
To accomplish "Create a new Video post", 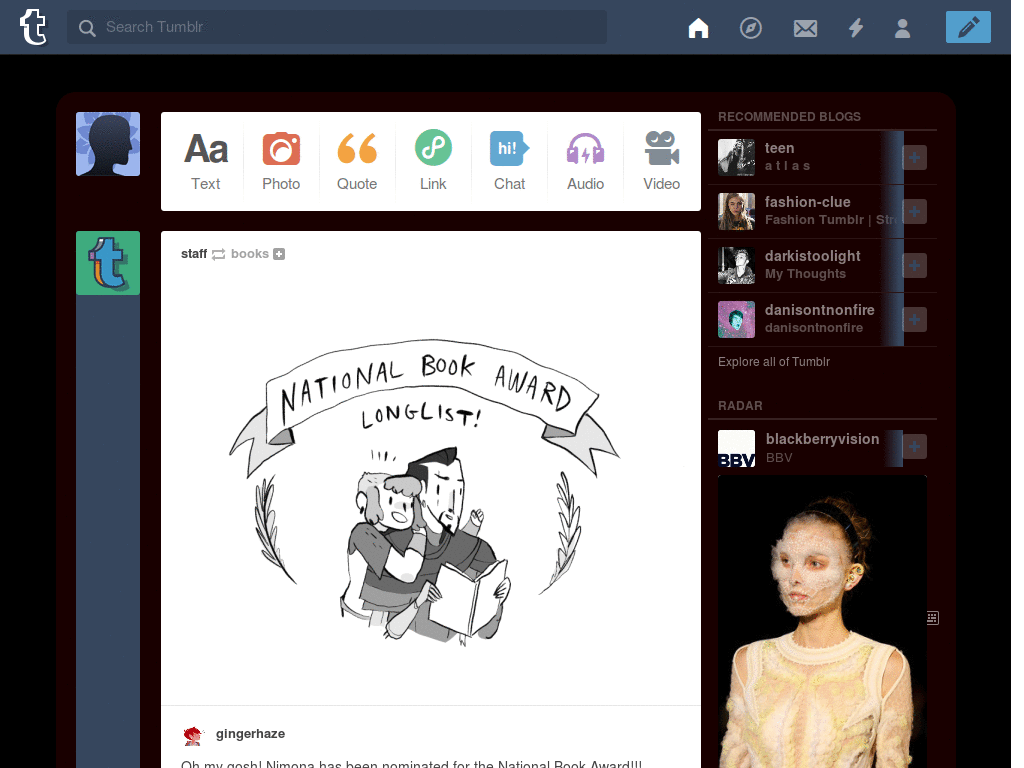I will click(662, 161).
